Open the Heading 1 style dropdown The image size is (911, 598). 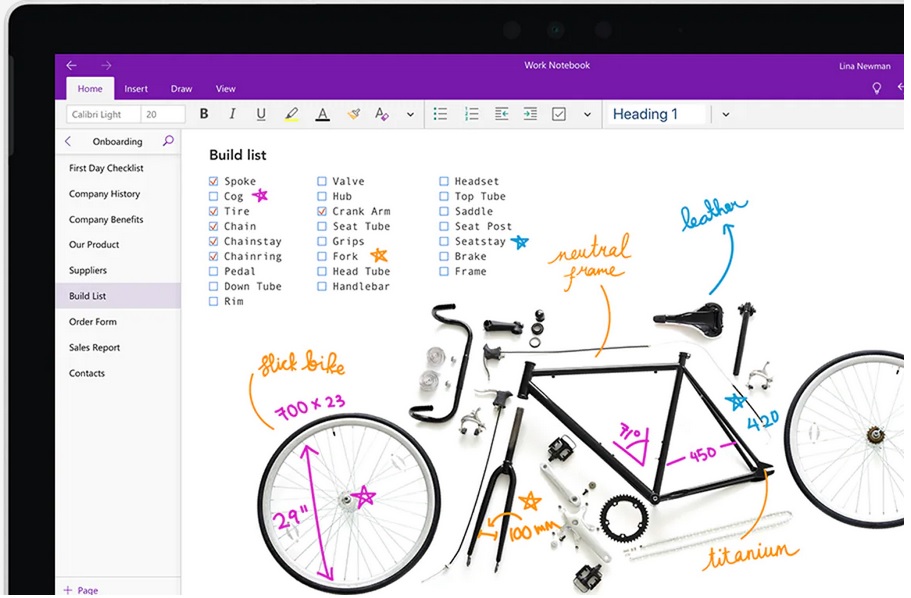point(726,114)
